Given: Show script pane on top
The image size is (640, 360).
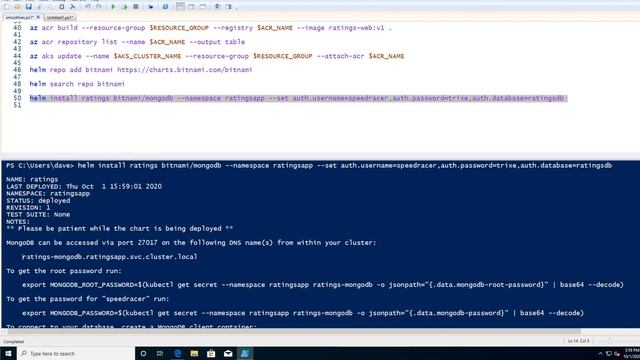Looking at the screenshot, I should coord(180,7).
